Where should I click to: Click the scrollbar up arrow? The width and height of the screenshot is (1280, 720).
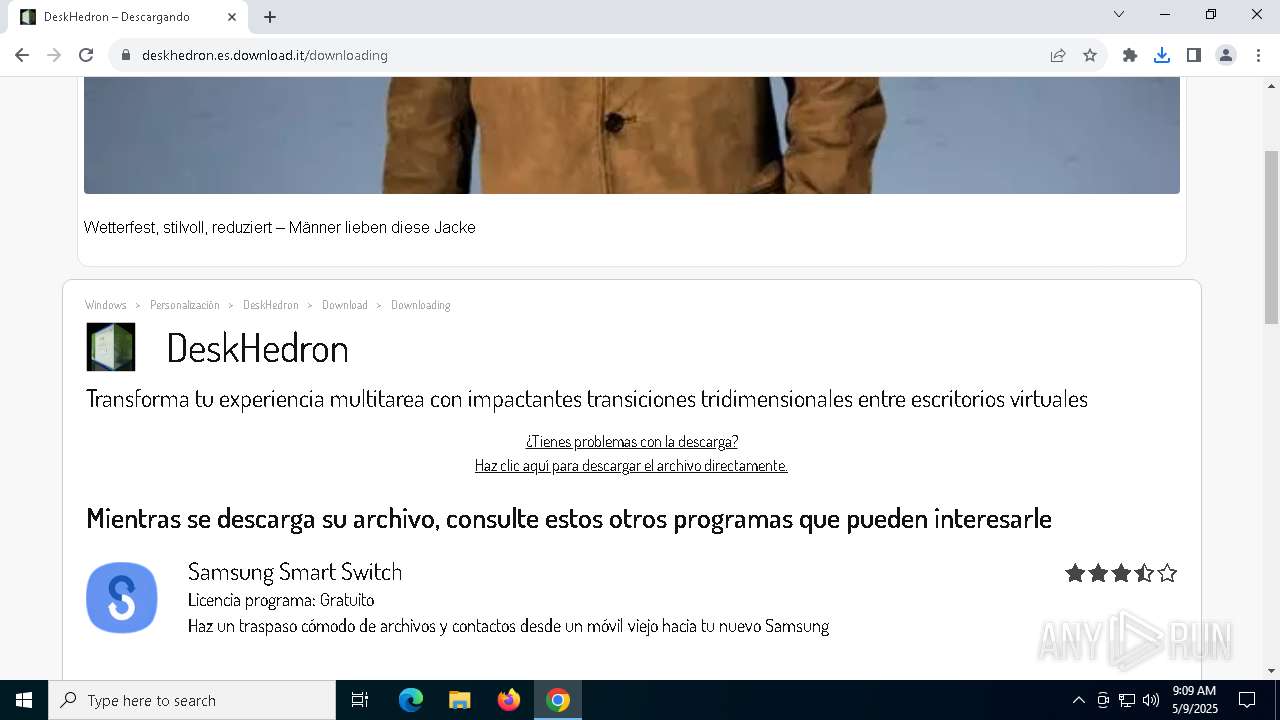(1271, 85)
